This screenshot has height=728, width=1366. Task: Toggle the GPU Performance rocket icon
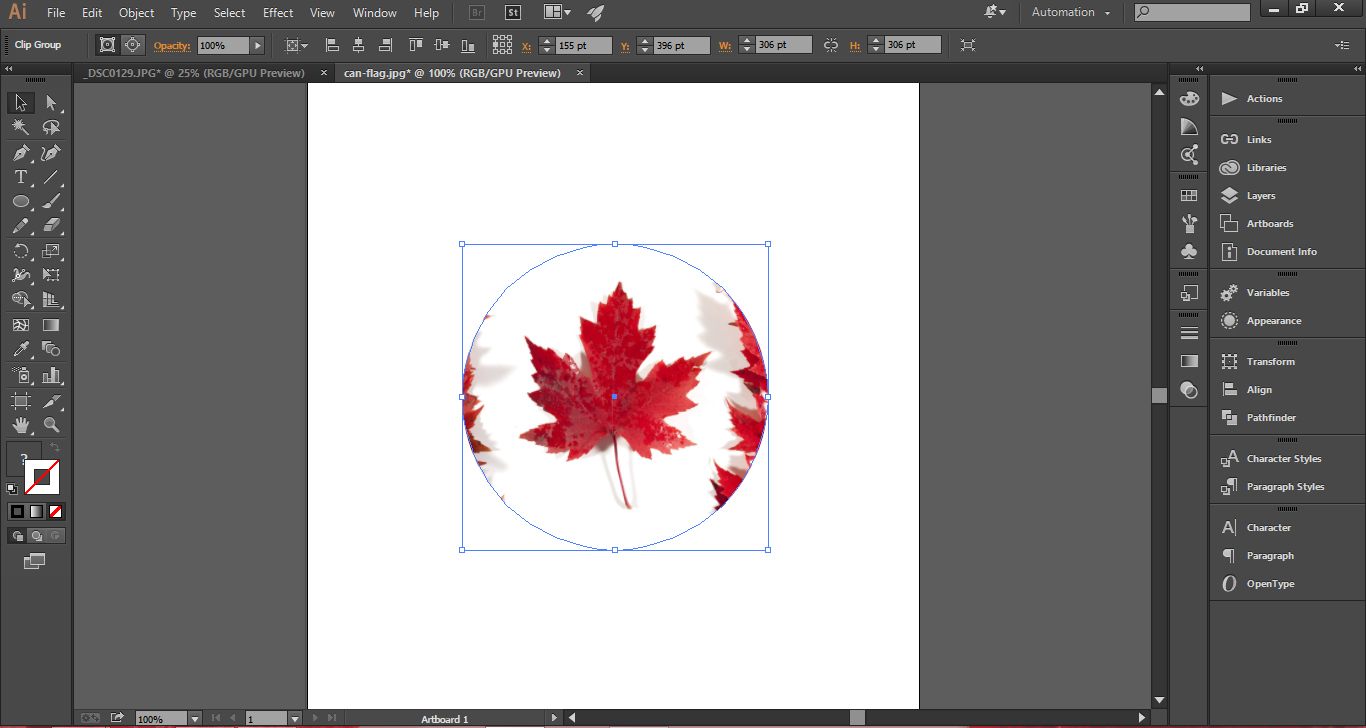click(596, 13)
